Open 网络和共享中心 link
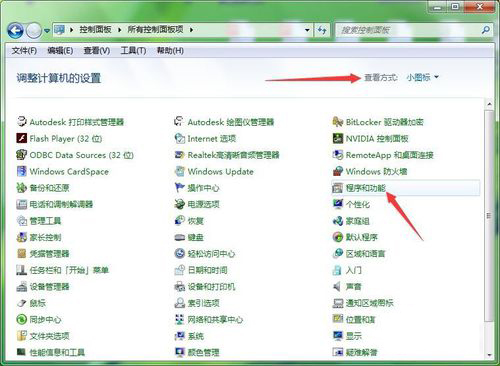Viewport: 500px width, 366px height. coord(215,319)
